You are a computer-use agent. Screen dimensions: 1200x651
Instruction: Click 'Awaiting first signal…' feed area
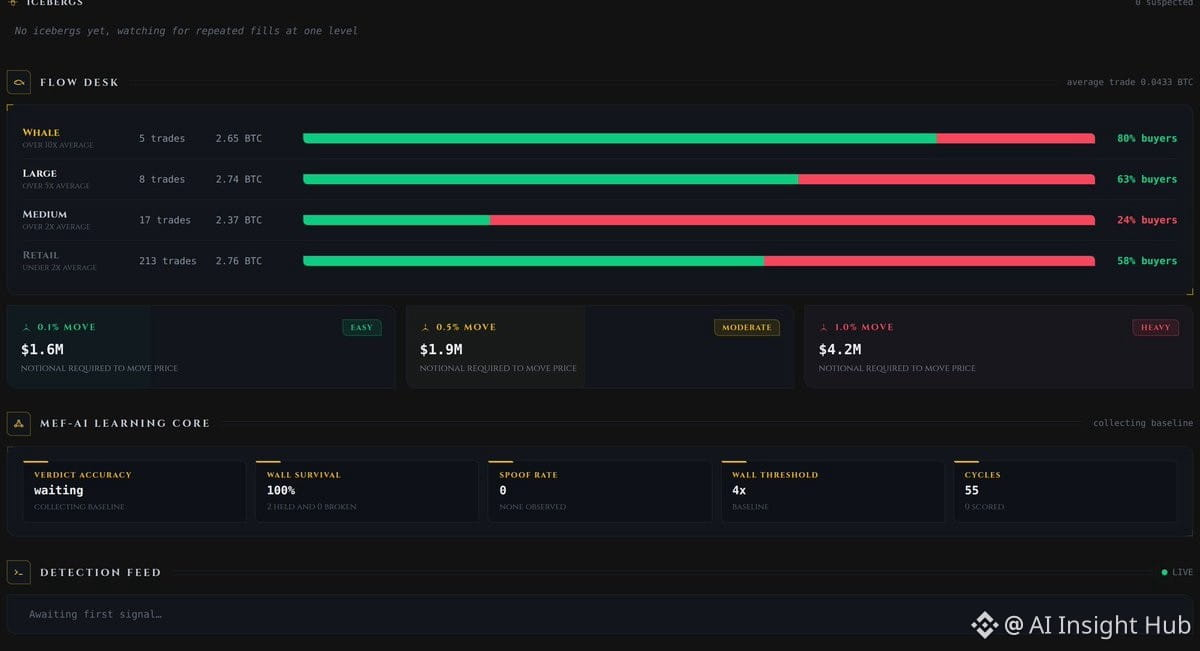(x=600, y=614)
